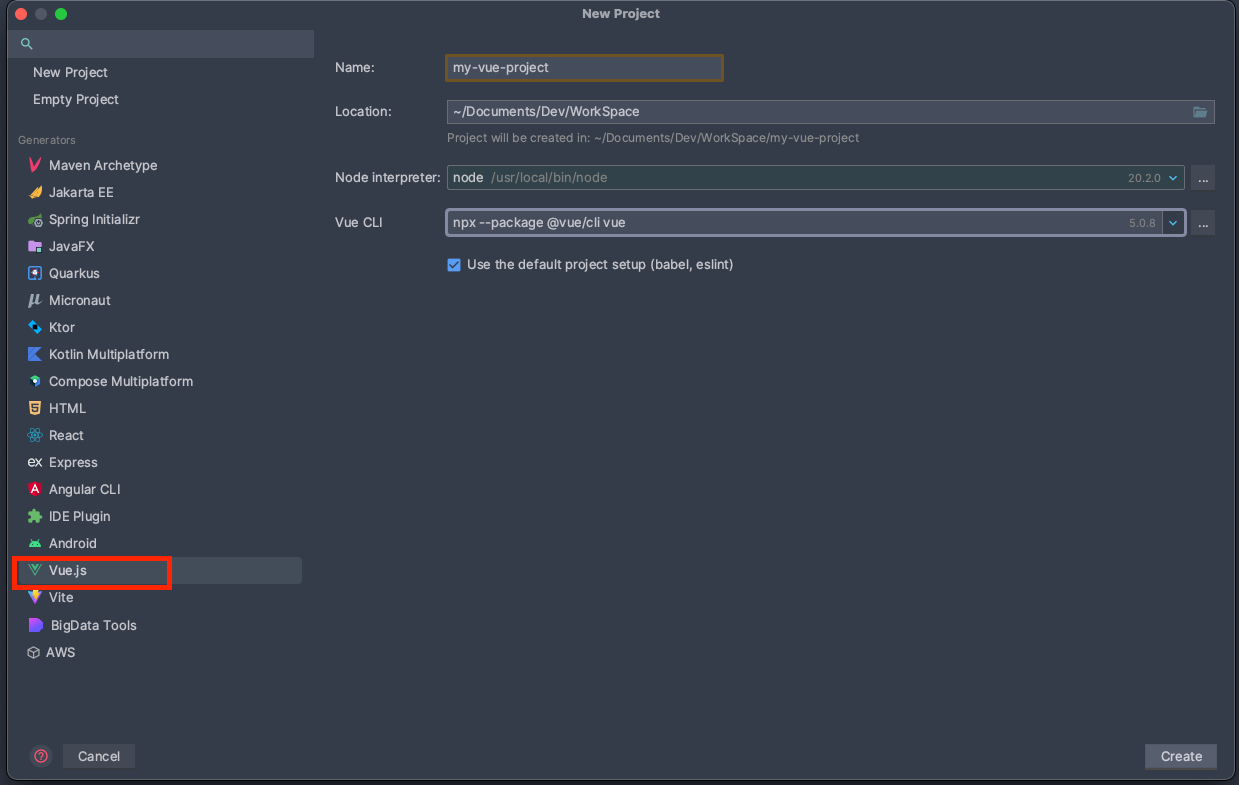Choose BigData Tools generator label
The width and height of the screenshot is (1239, 785).
[x=94, y=625]
